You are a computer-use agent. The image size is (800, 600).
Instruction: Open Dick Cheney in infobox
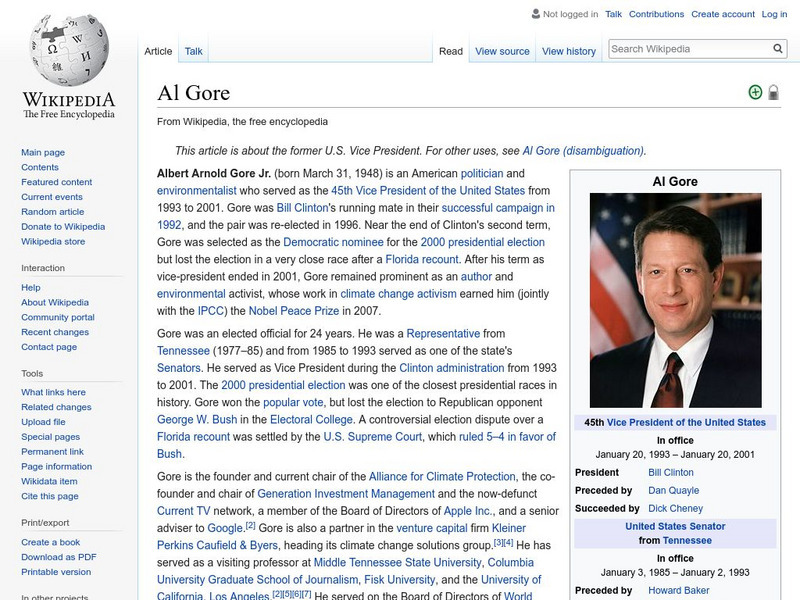pos(676,508)
